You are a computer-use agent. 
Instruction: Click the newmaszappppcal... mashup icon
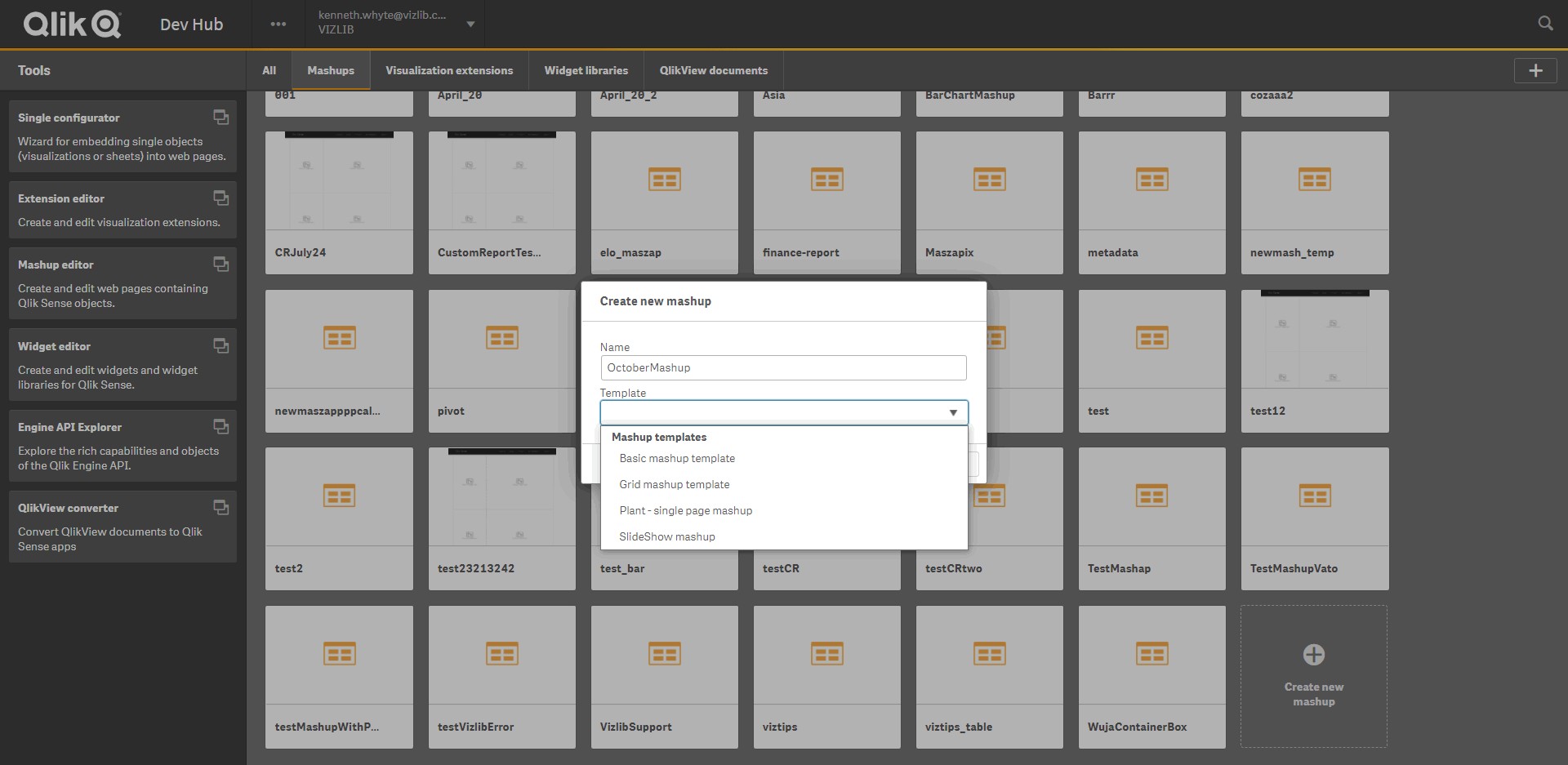339,338
